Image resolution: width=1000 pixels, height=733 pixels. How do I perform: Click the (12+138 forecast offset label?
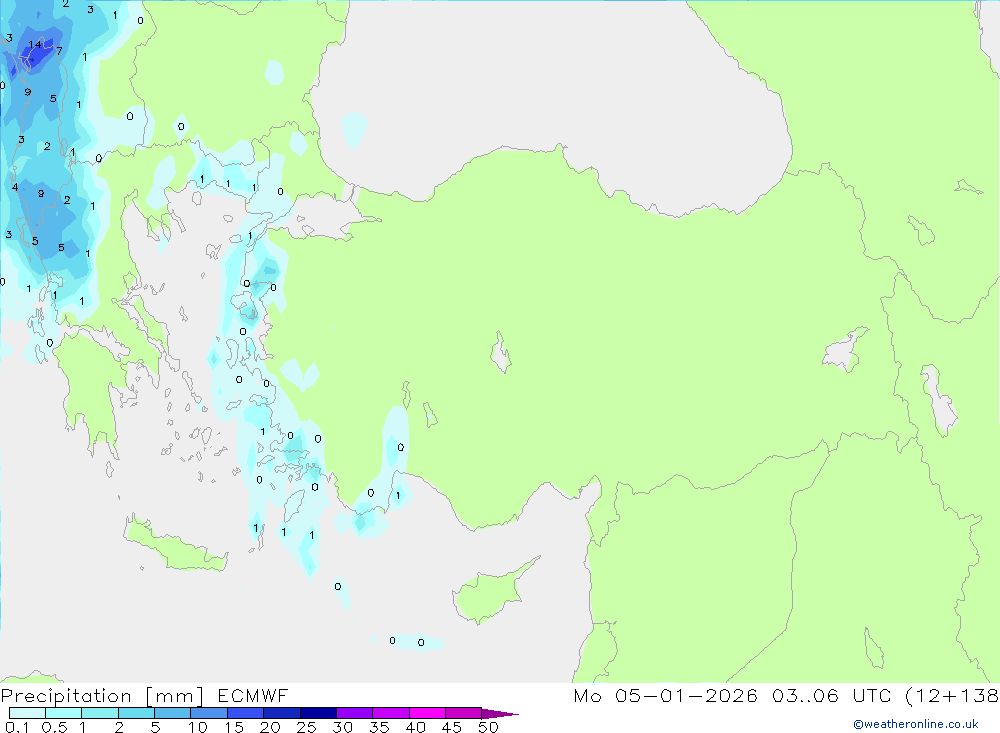point(952,695)
